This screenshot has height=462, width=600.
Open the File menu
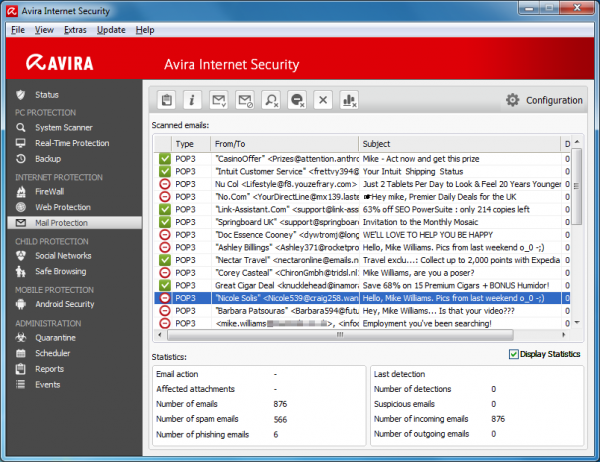[x=18, y=30]
